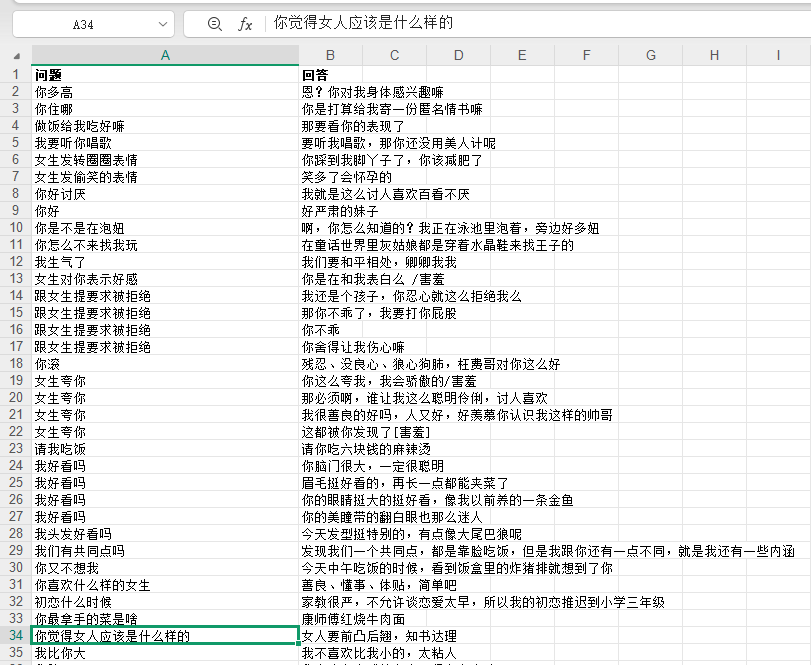This screenshot has width=811, height=665.
Task: Open the insert function fx button
Action: point(245,24)
